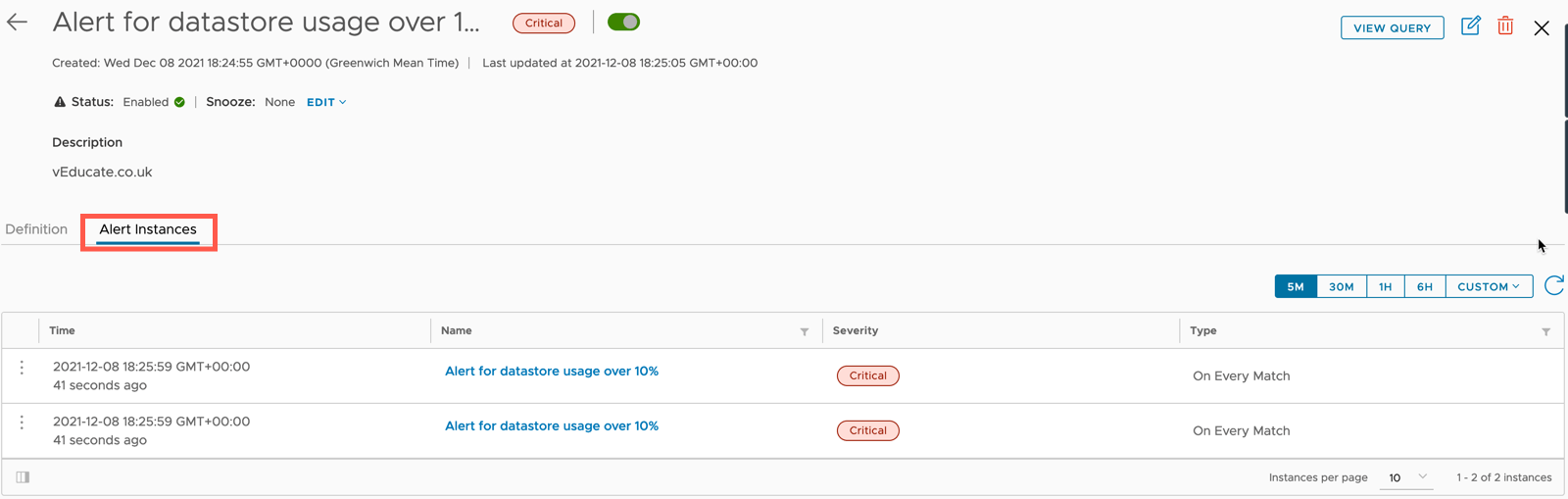Click the green Enabled status check icon
The width and height of the screenshot is (1568, 499).
pos(179,102)
